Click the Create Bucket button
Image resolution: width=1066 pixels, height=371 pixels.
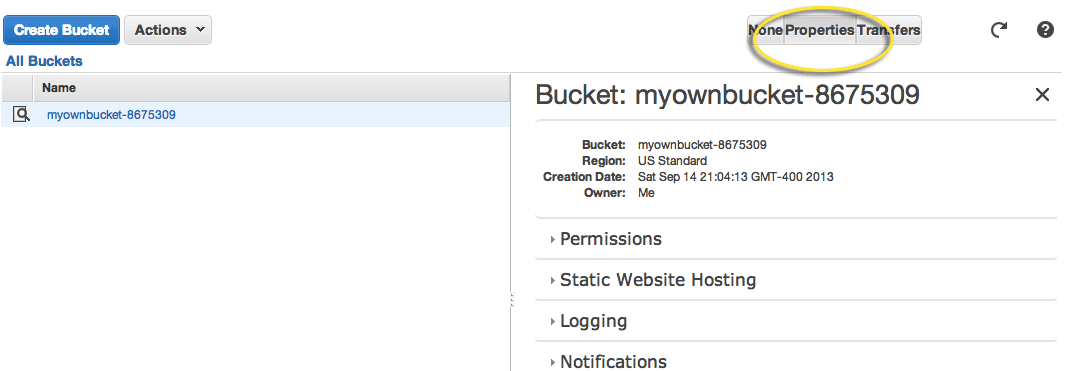pos(62,30)
